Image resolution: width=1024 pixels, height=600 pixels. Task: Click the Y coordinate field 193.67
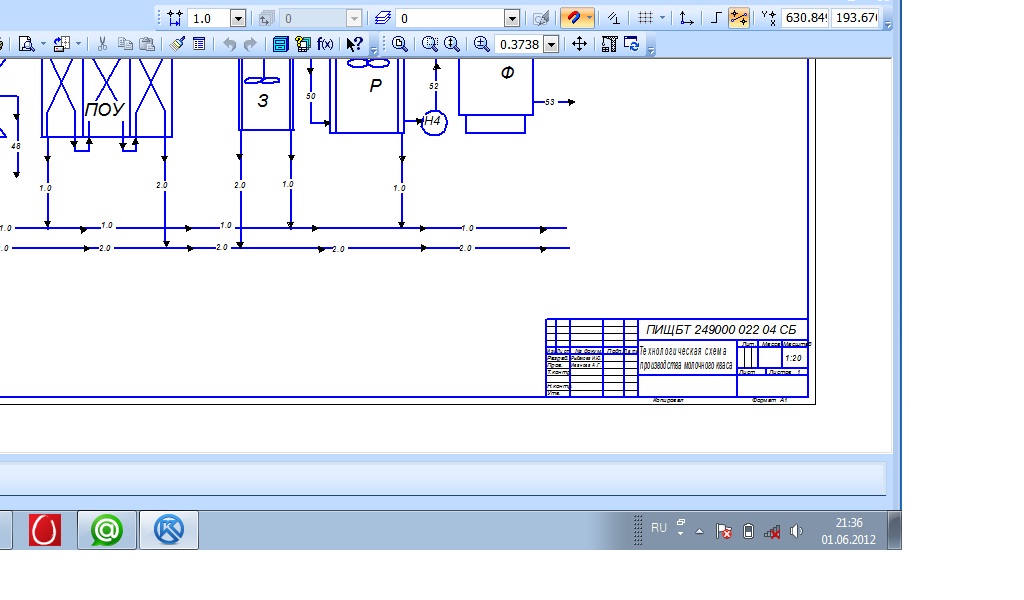pyautogui.click(x=856, y=18)
